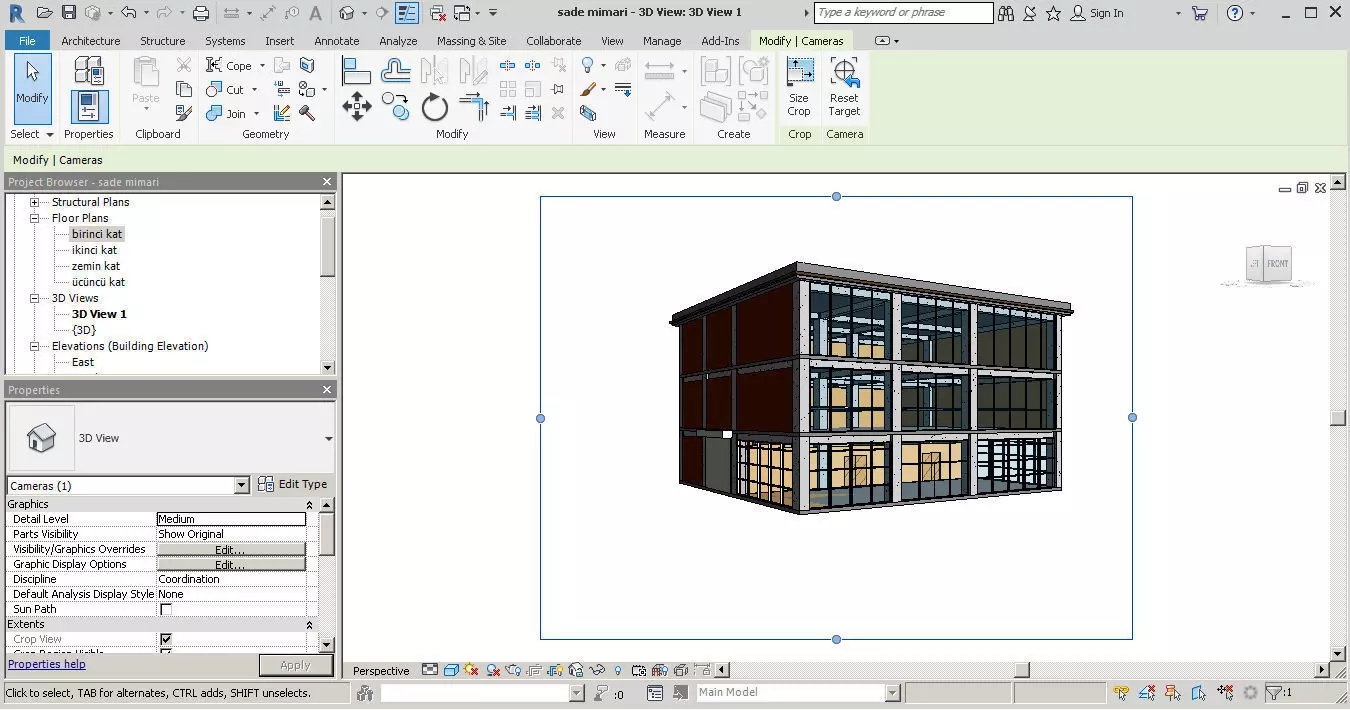Open the Select panel dropdown
The width and height of the screenshot is (1350, 710).
pyautogui.click(x=31, y=134)
